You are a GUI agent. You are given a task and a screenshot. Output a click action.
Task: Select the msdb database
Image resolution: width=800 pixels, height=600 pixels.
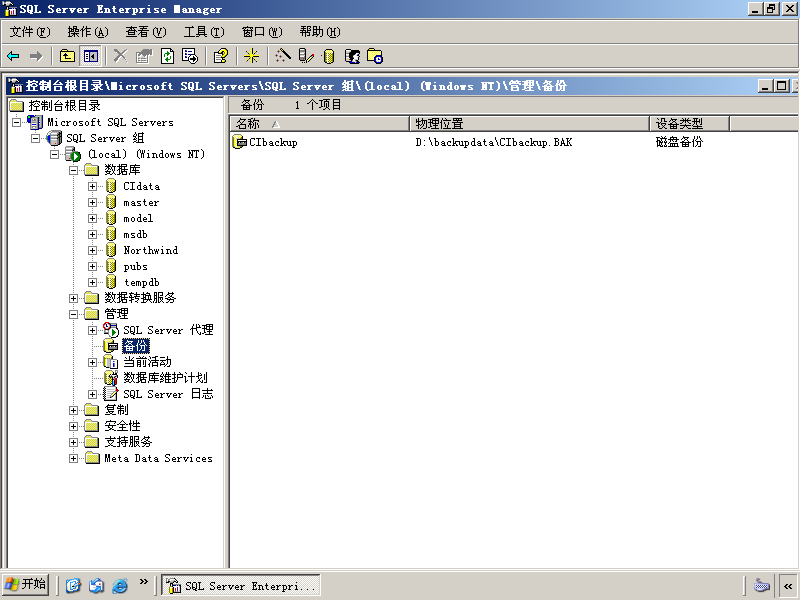135,235
